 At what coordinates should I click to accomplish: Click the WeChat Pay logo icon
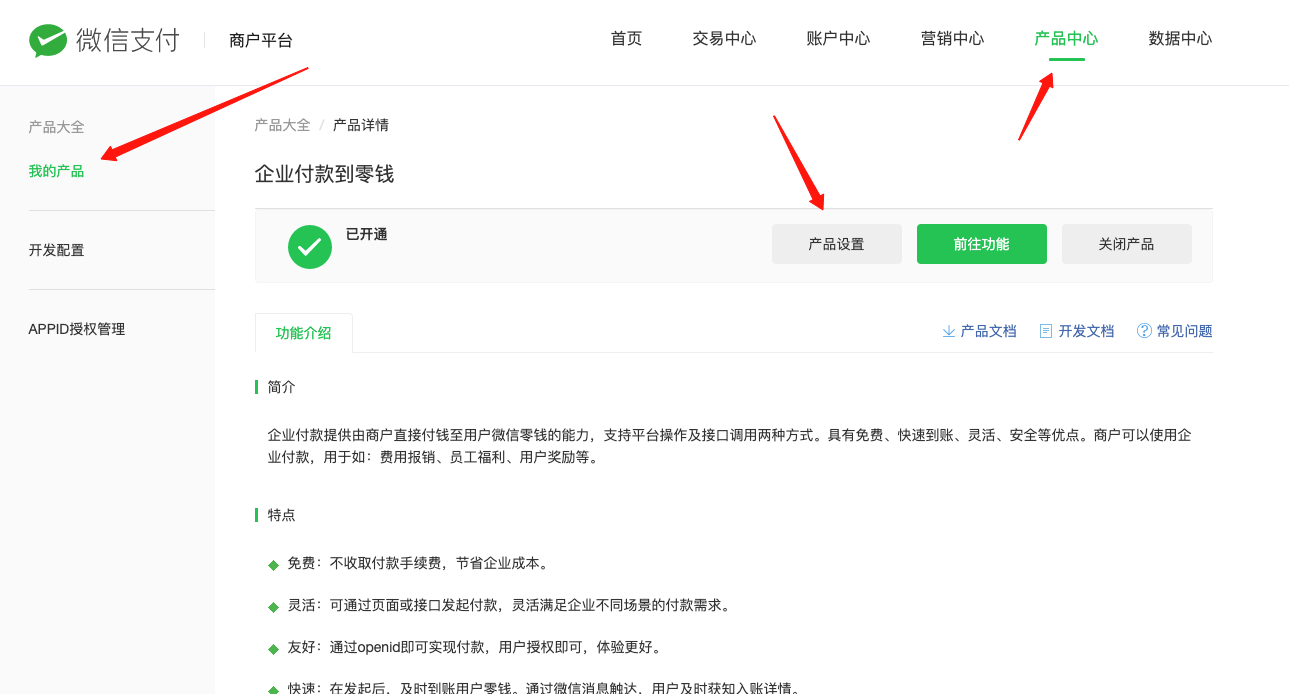coord(47,40)
